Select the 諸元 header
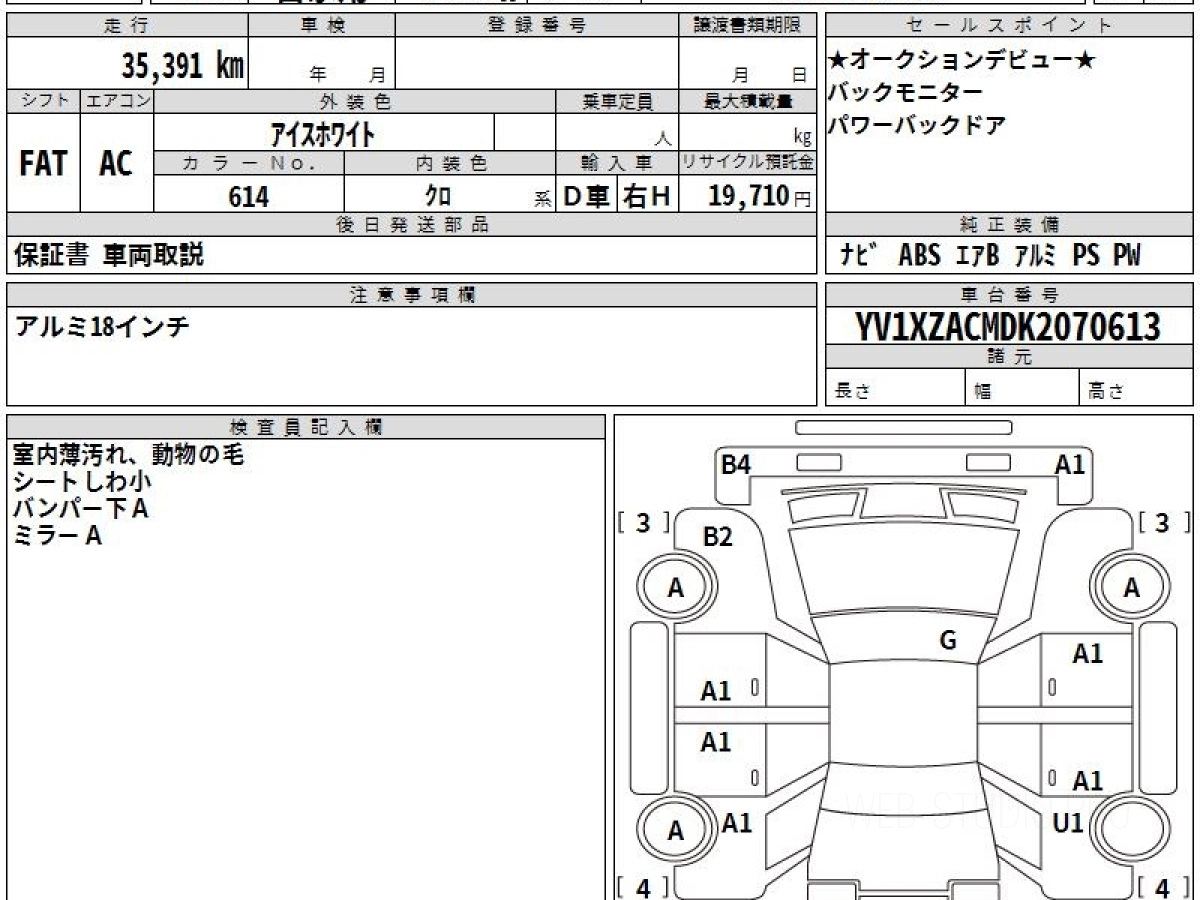1200x900 pixels. 1009,357
